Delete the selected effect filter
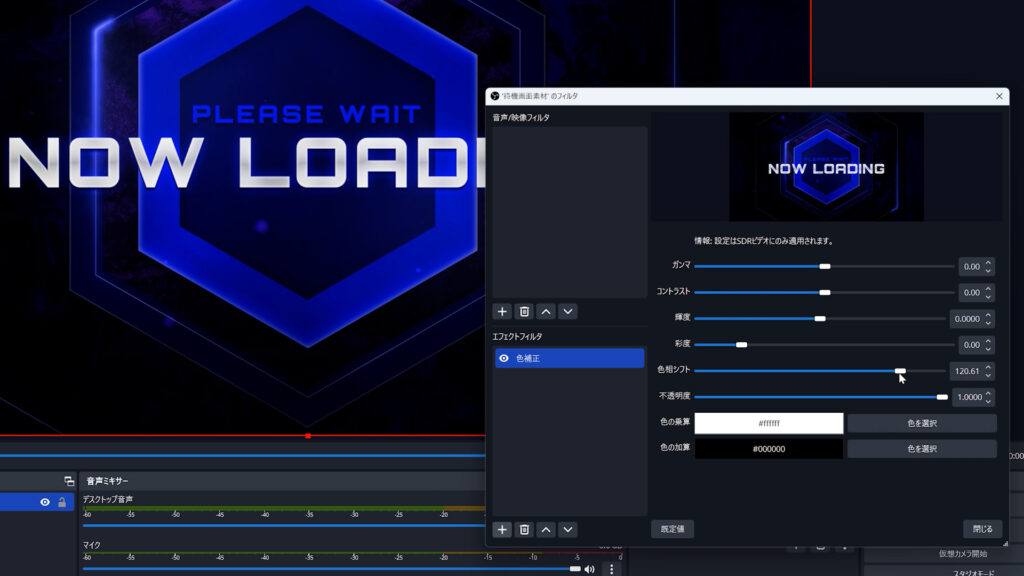1024x576 pixels. pos(524,529)
